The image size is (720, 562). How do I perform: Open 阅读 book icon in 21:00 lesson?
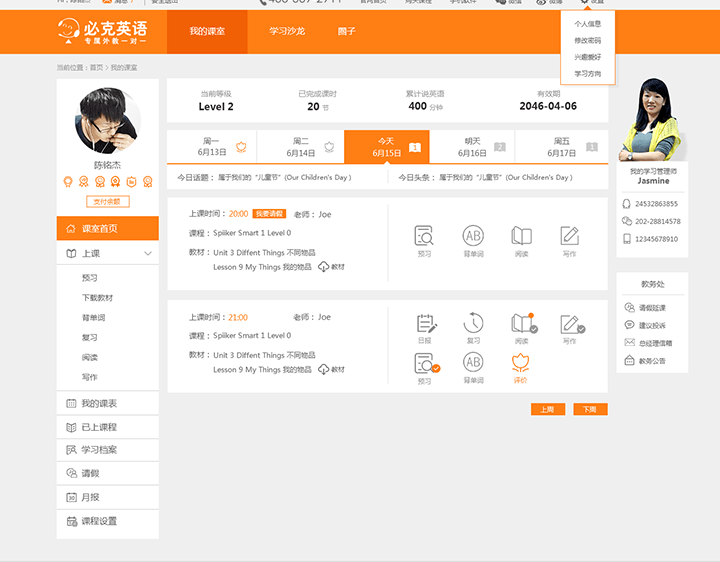(x=521, y=323)
